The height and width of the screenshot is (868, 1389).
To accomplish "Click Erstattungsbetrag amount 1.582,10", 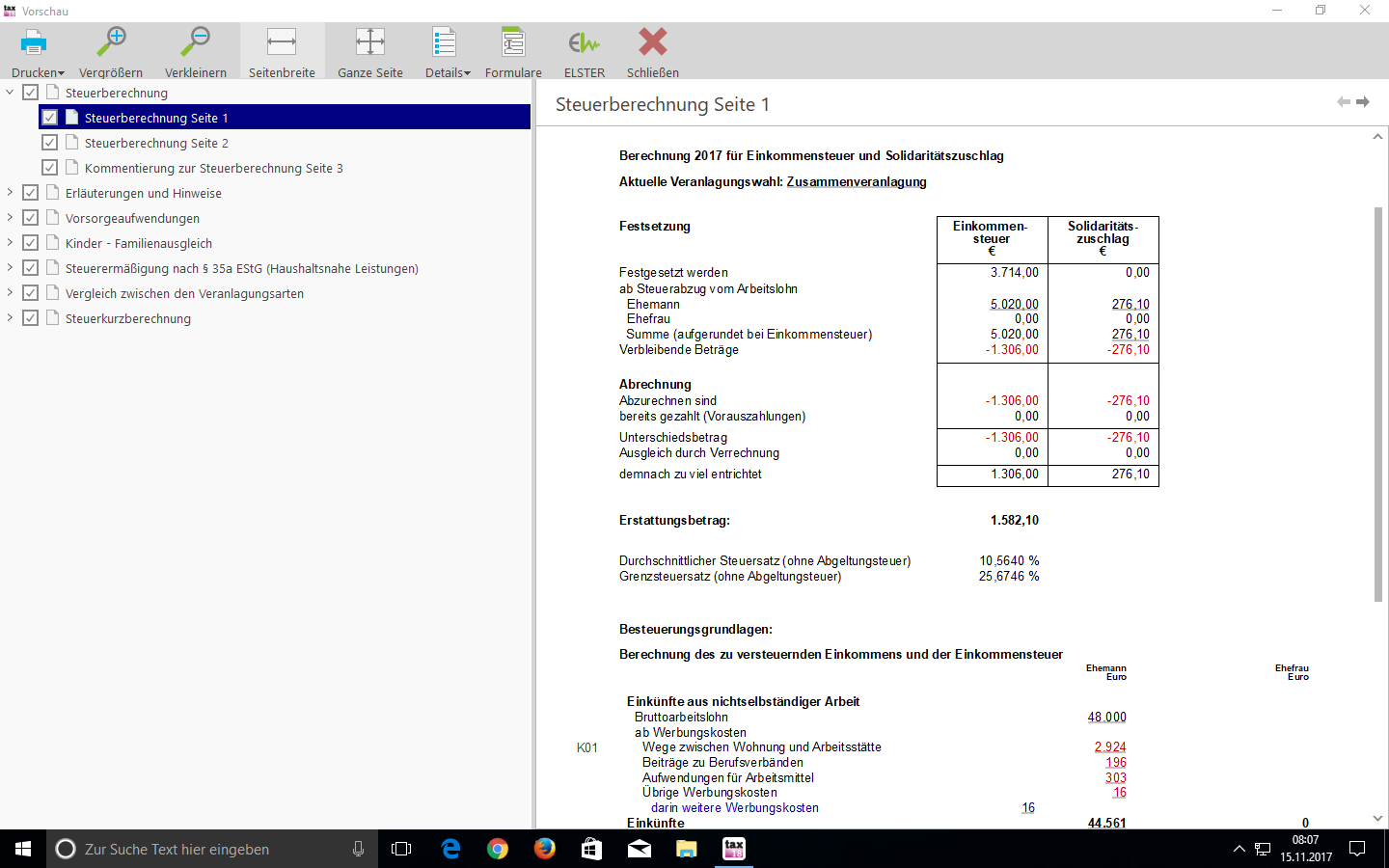I will (1015, 520).
